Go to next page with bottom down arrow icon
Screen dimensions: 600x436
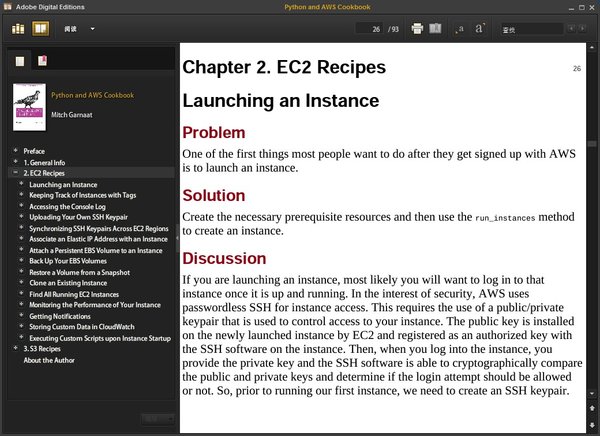(592, 425)
